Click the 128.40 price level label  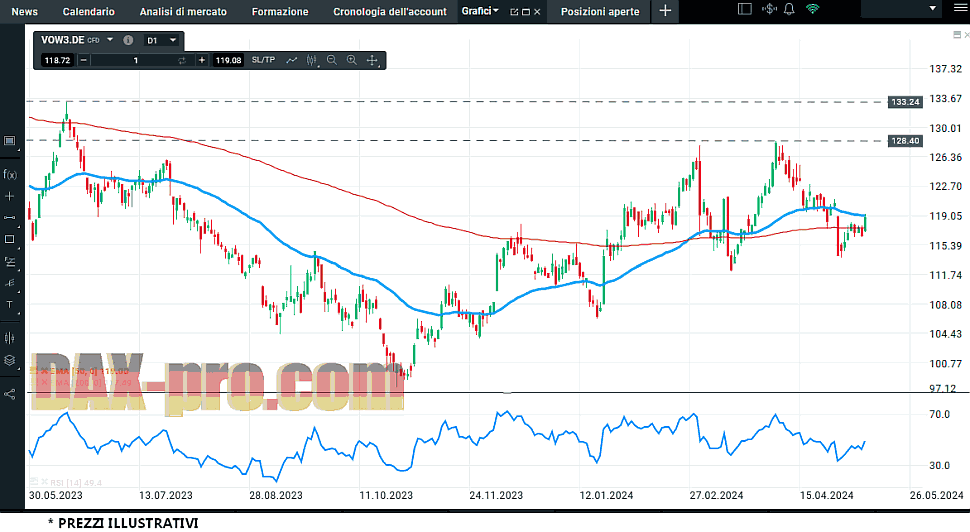905,141
